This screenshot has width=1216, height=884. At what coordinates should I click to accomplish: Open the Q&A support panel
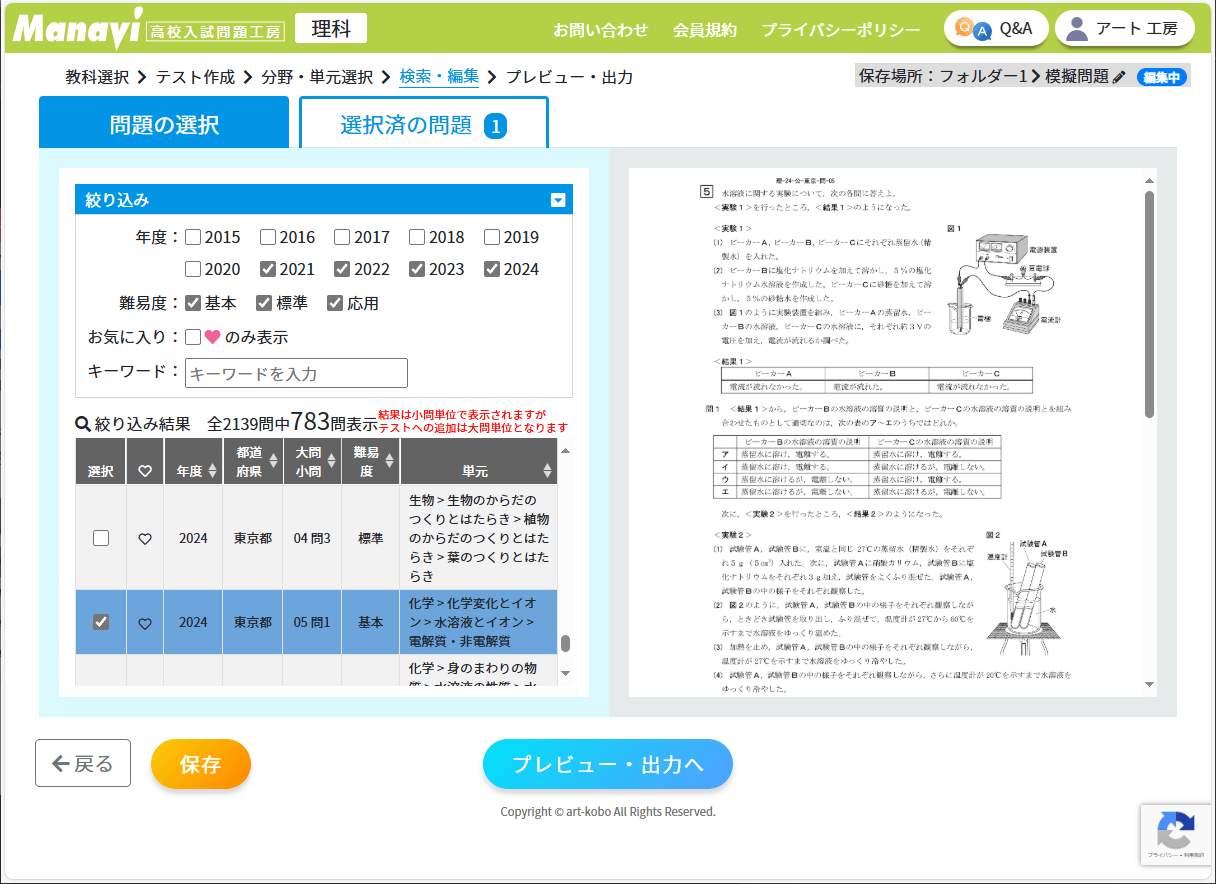pyautogui.click(x=995, y=28)
